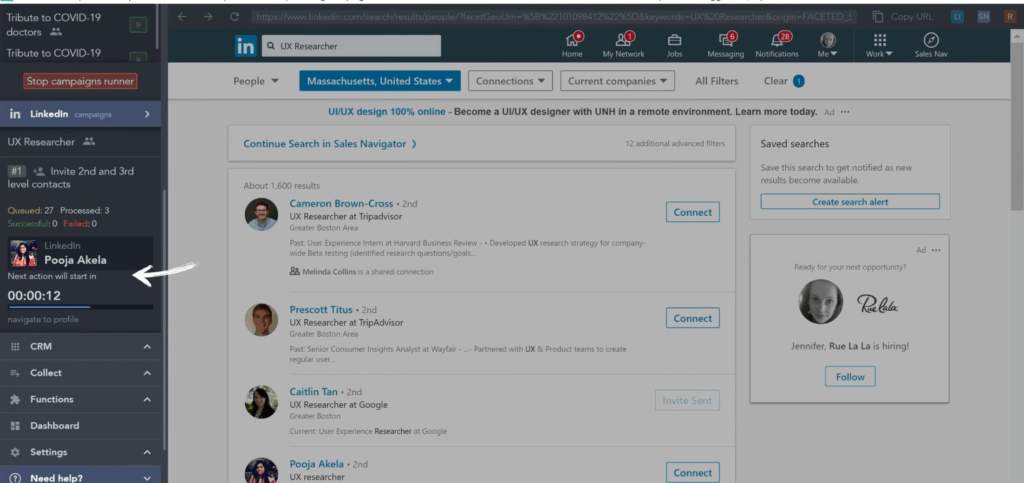Click the UX Researcher search field
The width and height of the screenshot is (1024, 483).
[x=350, y=46]
